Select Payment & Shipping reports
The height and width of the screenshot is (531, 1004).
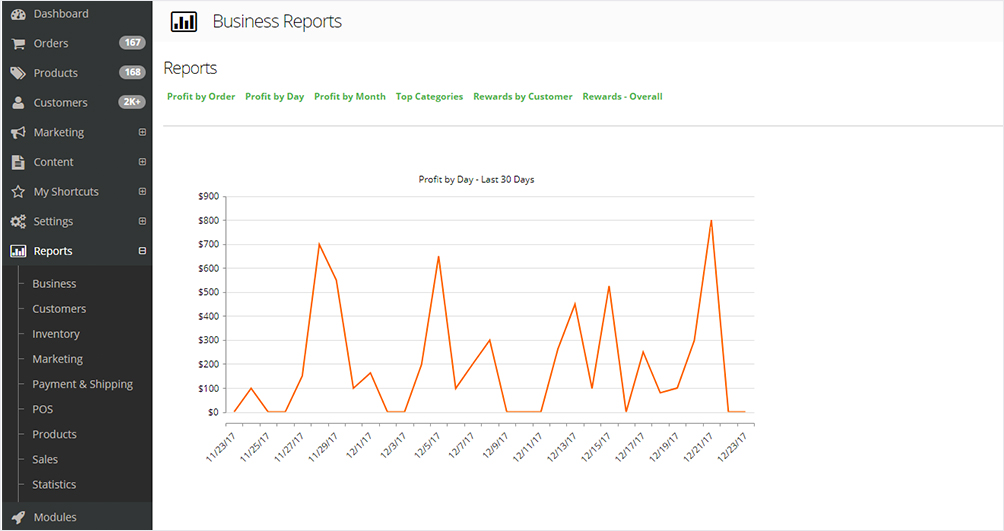(82, 384)
